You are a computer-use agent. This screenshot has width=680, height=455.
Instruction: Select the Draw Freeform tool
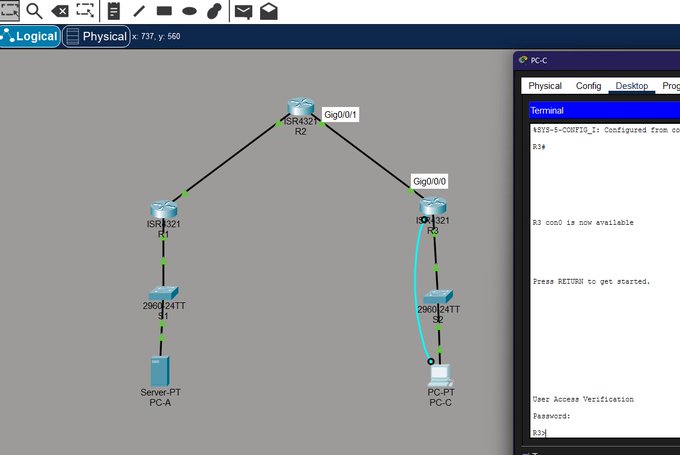(x=215, y=11)
